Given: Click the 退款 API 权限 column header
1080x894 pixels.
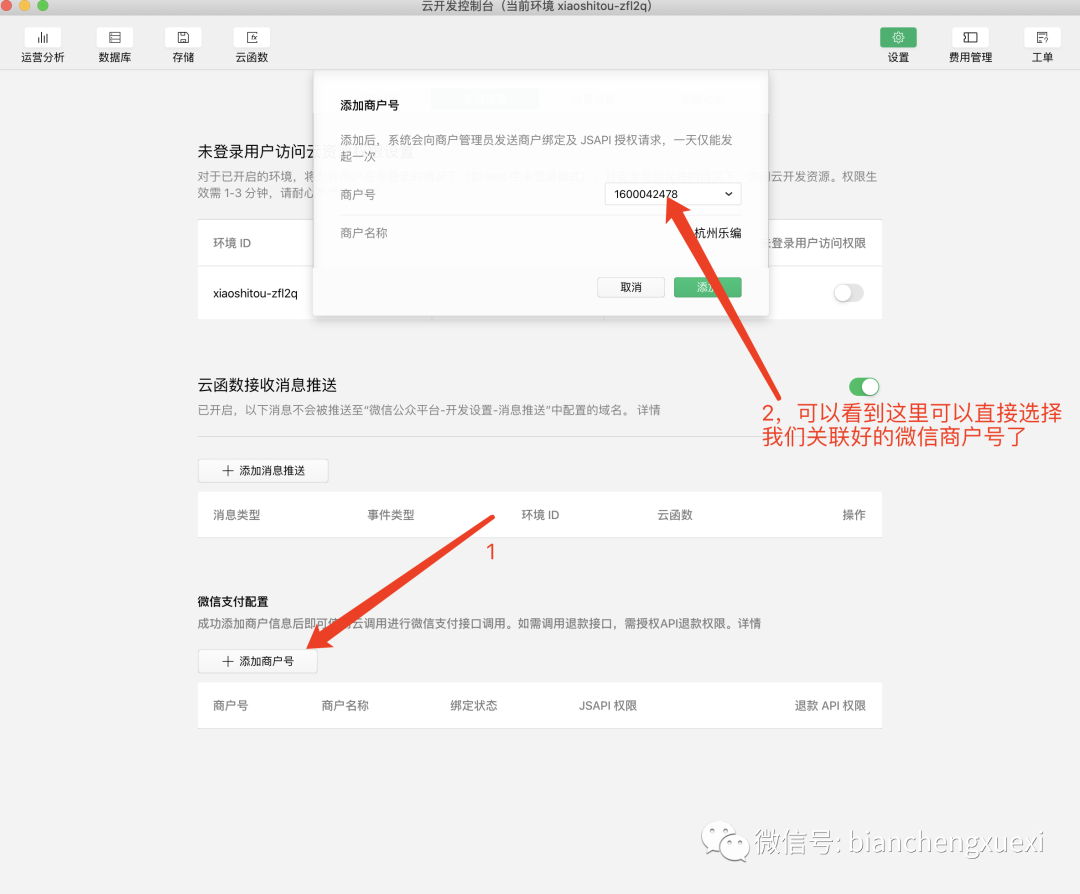Looking at the screenshot, I should 830,705.
